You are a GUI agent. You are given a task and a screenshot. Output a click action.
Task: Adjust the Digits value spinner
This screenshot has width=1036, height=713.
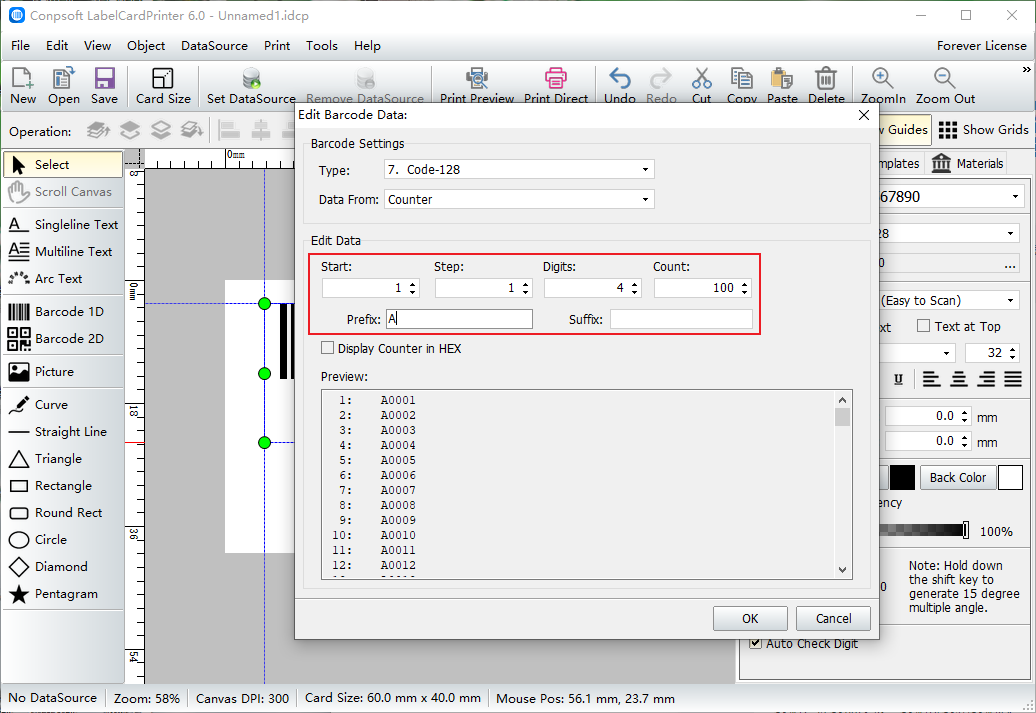click(x=635, y=288)
